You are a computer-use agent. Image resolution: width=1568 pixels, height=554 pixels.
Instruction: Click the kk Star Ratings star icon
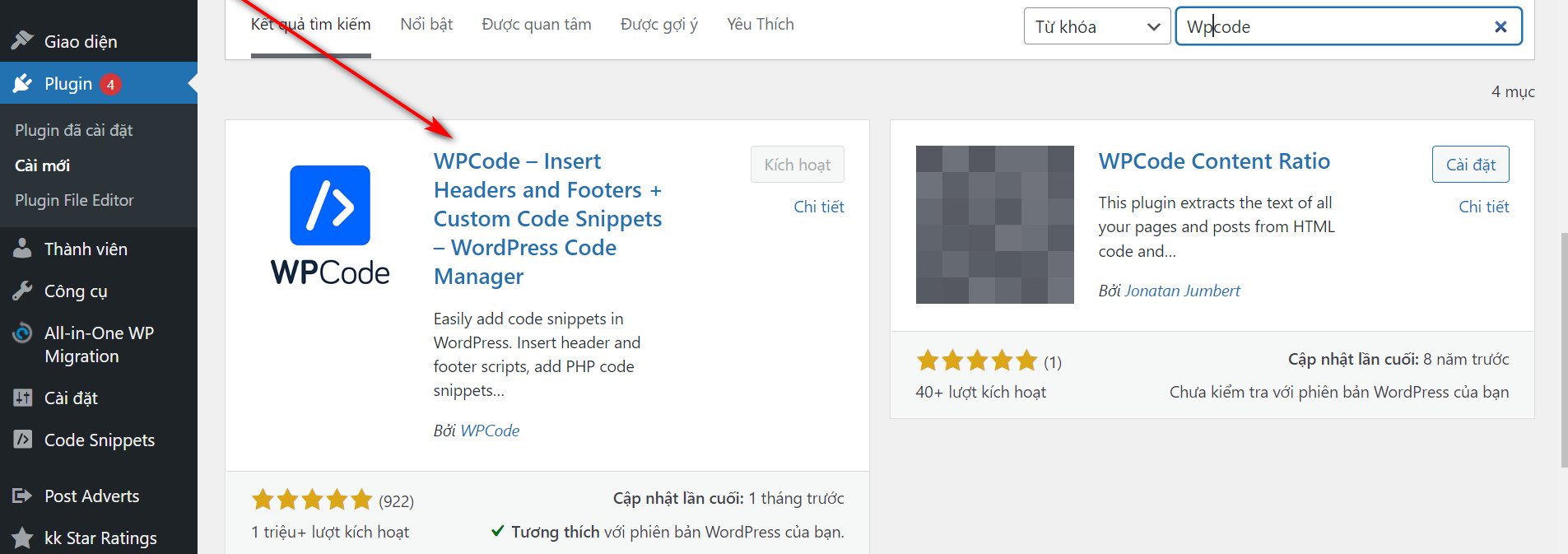[x=23, y=538]
